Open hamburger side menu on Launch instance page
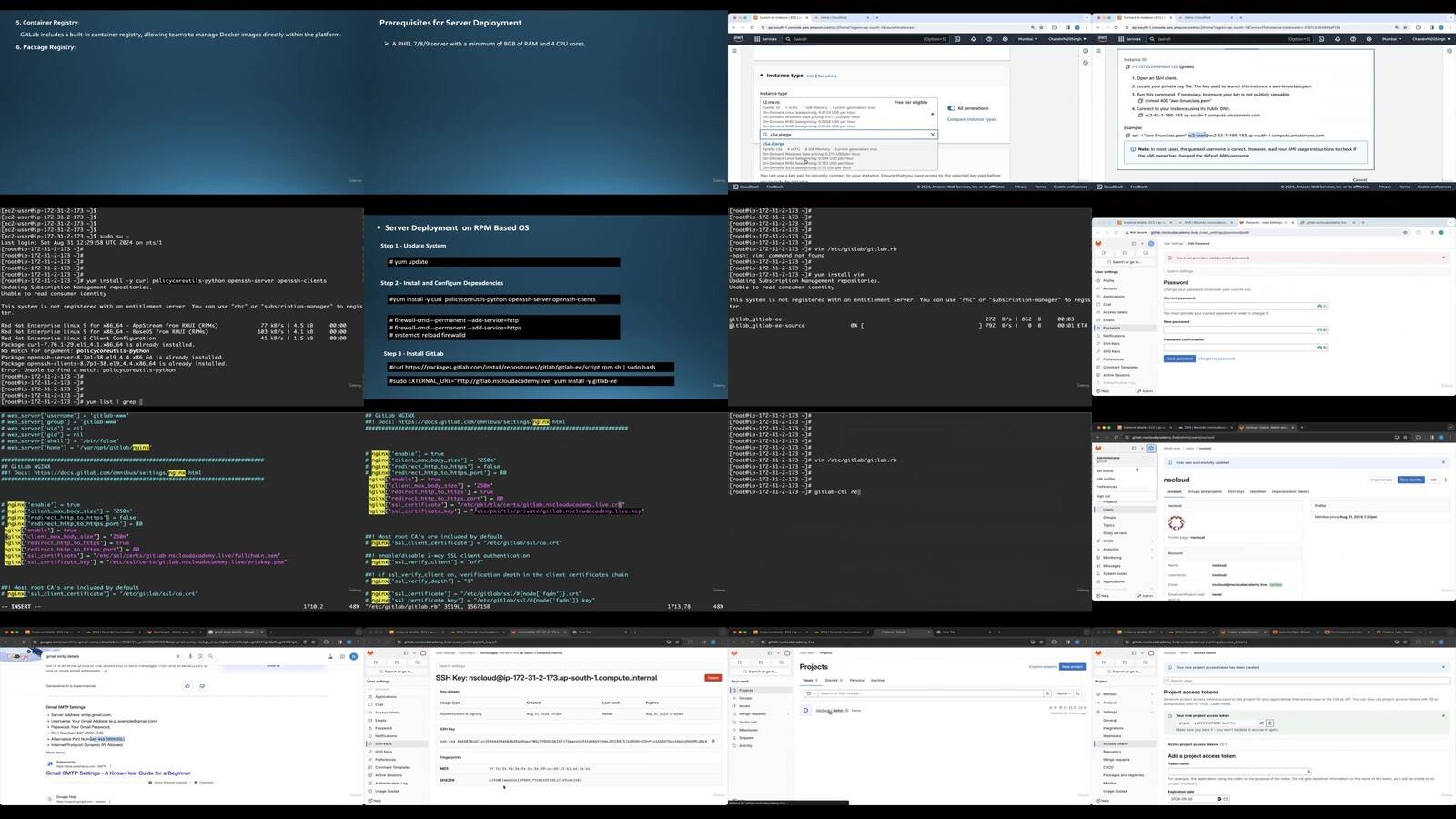This screenshot has height=819, width=1456. pyautogui.click(x=734, y=51)
